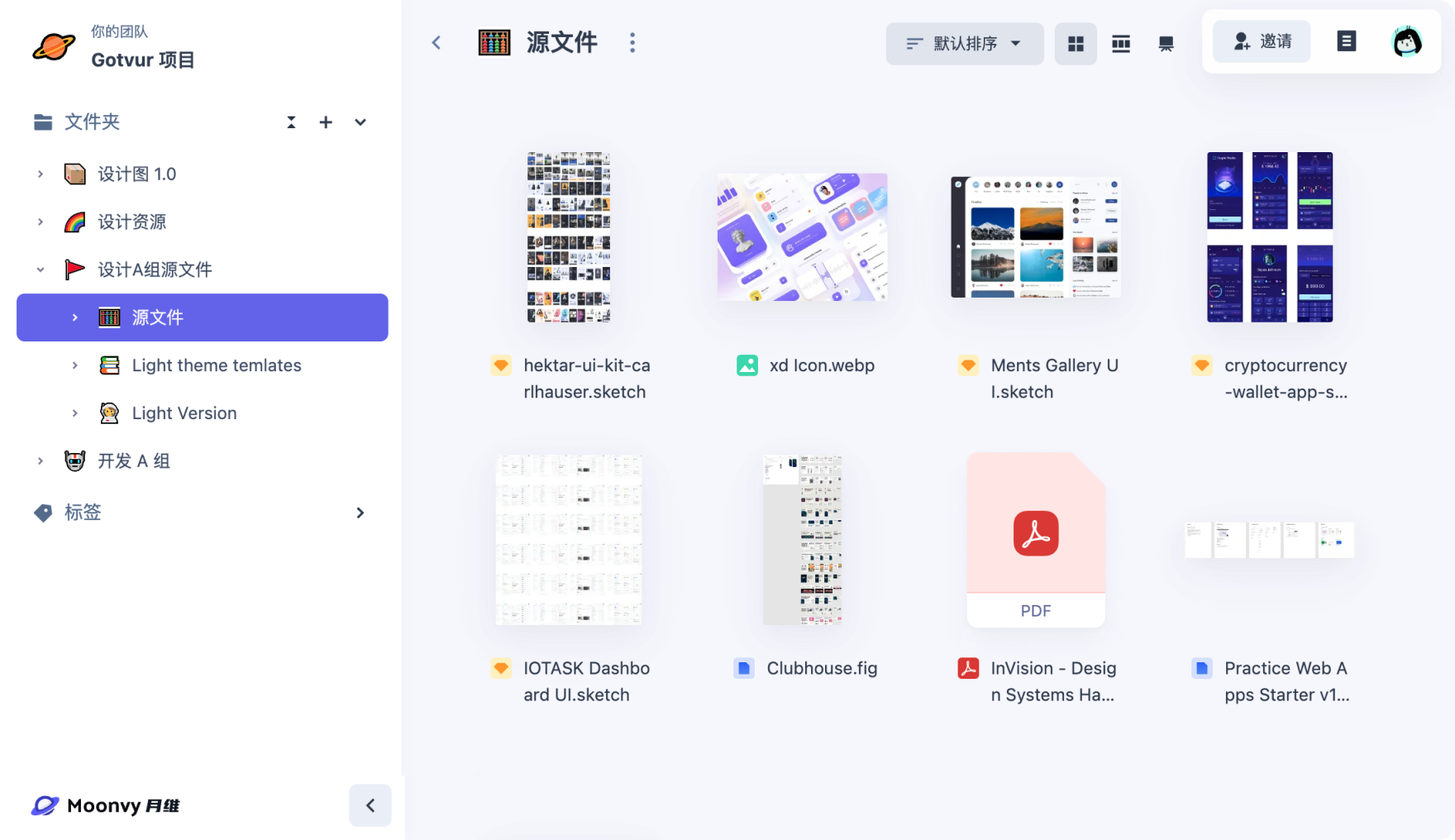Switch to column list view layout
The height and width of the screenshot is (840, 1455).
coord(1121,44)
